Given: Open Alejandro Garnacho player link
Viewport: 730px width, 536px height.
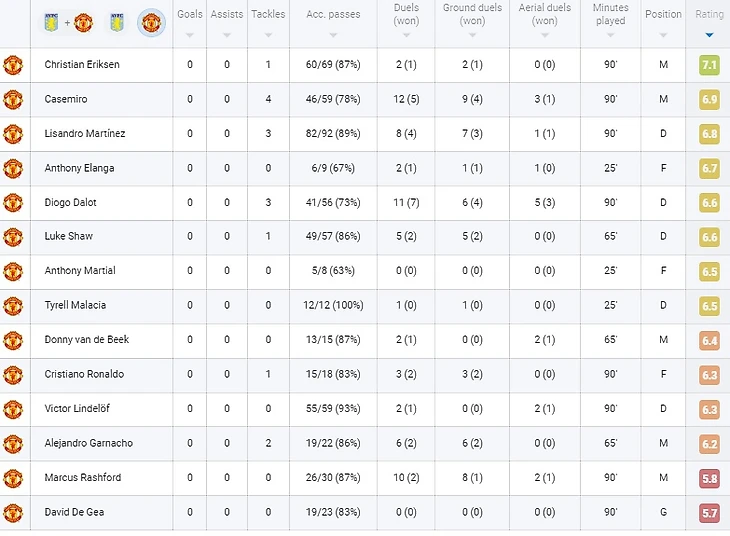Looking at the screenshot, I should tap(88, 443).
